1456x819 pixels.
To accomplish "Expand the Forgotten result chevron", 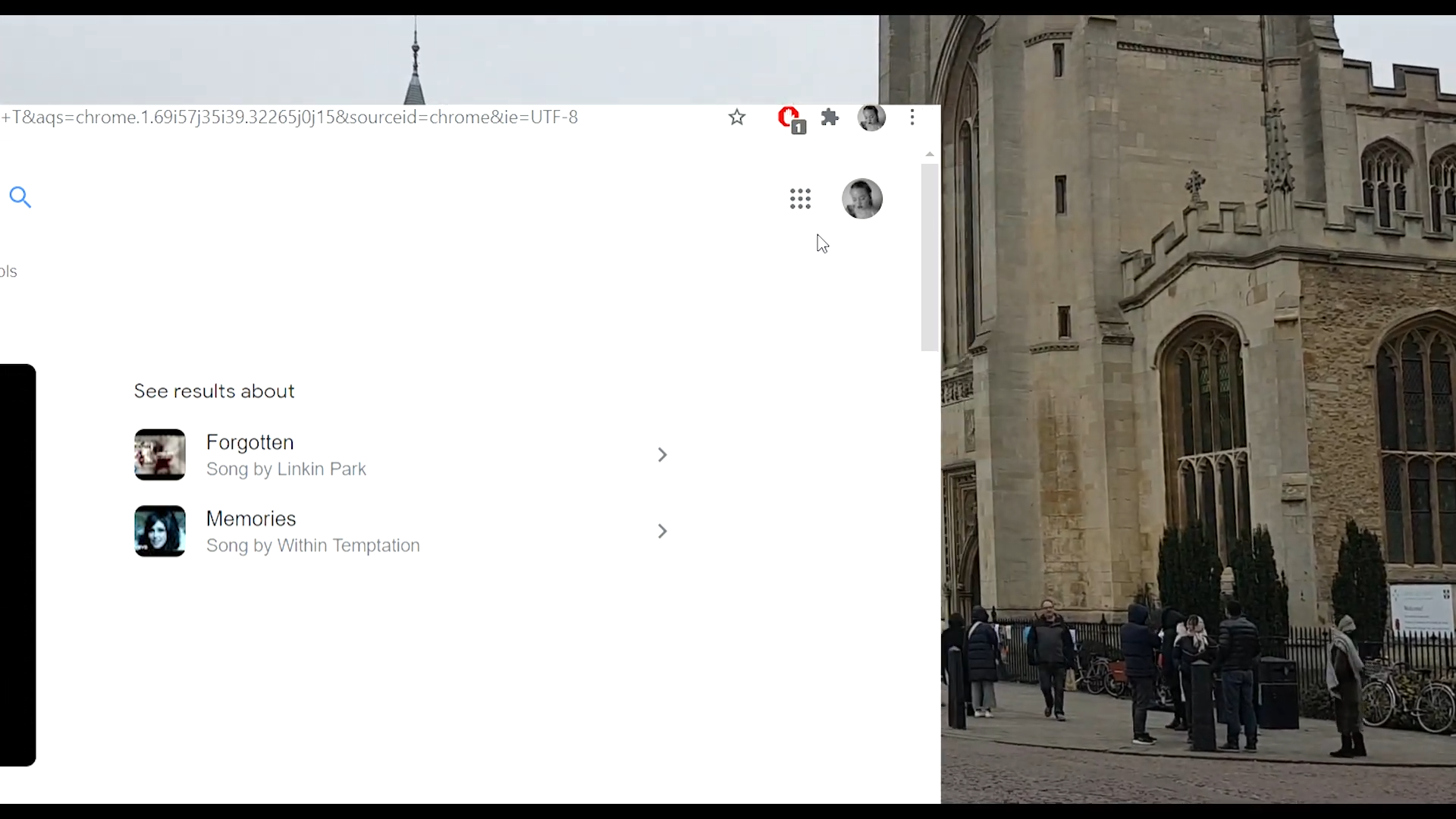I will coord(662,455).
